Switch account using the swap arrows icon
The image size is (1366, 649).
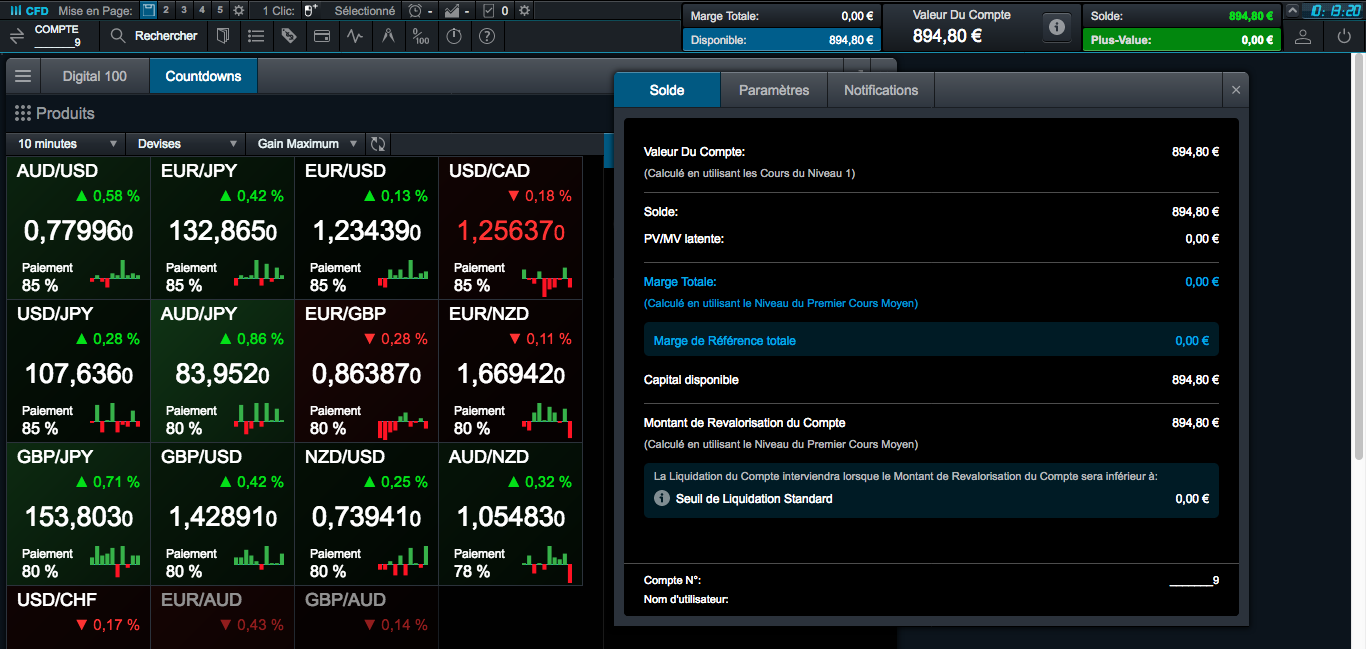click(17, 36)
